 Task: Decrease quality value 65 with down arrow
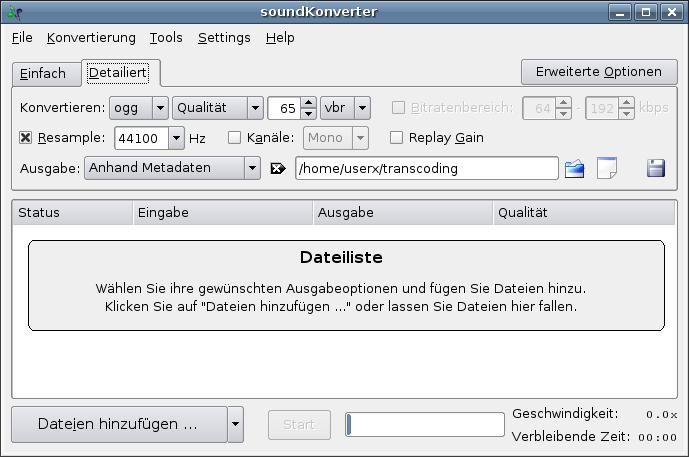(x=308, y=114)
